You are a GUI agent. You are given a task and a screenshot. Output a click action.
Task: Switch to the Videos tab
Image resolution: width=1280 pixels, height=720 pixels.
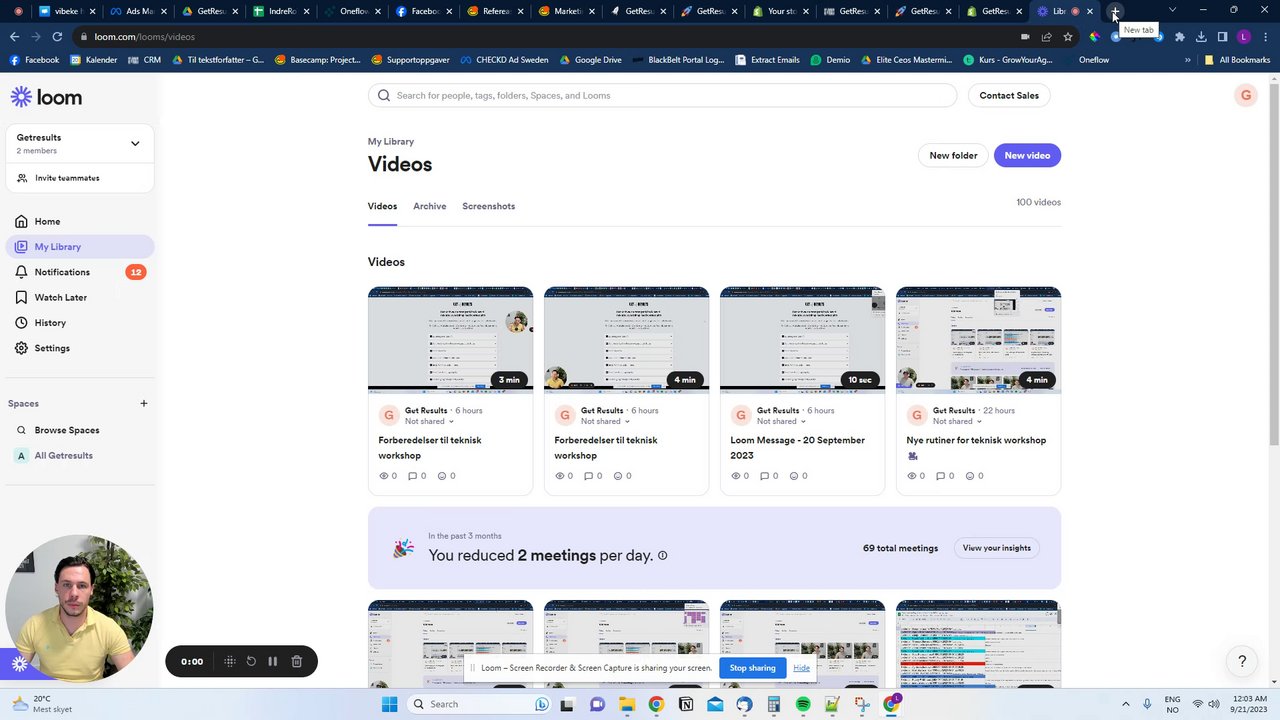click(382, 206)
